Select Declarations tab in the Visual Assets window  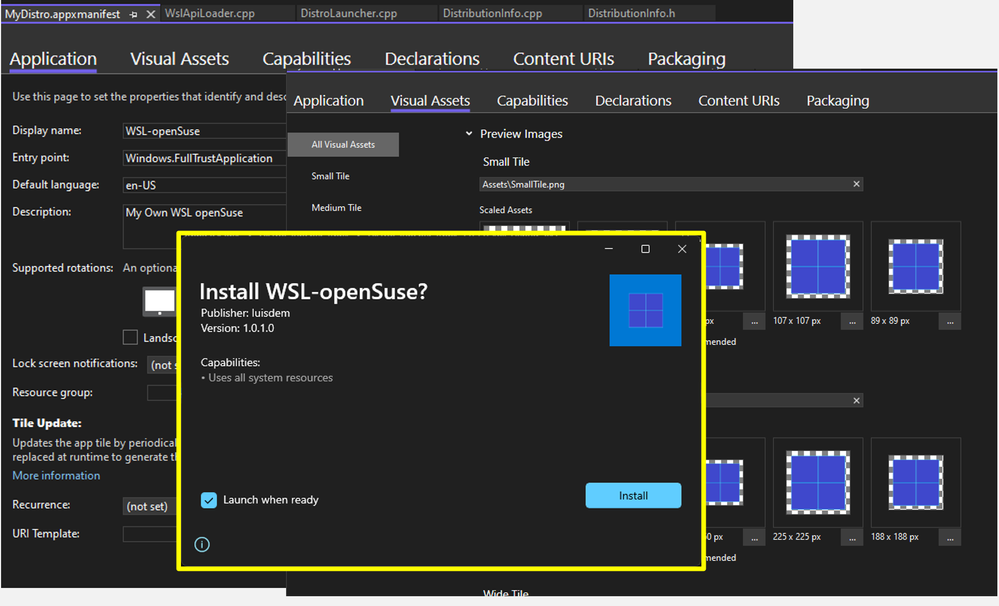coord(633,101)
